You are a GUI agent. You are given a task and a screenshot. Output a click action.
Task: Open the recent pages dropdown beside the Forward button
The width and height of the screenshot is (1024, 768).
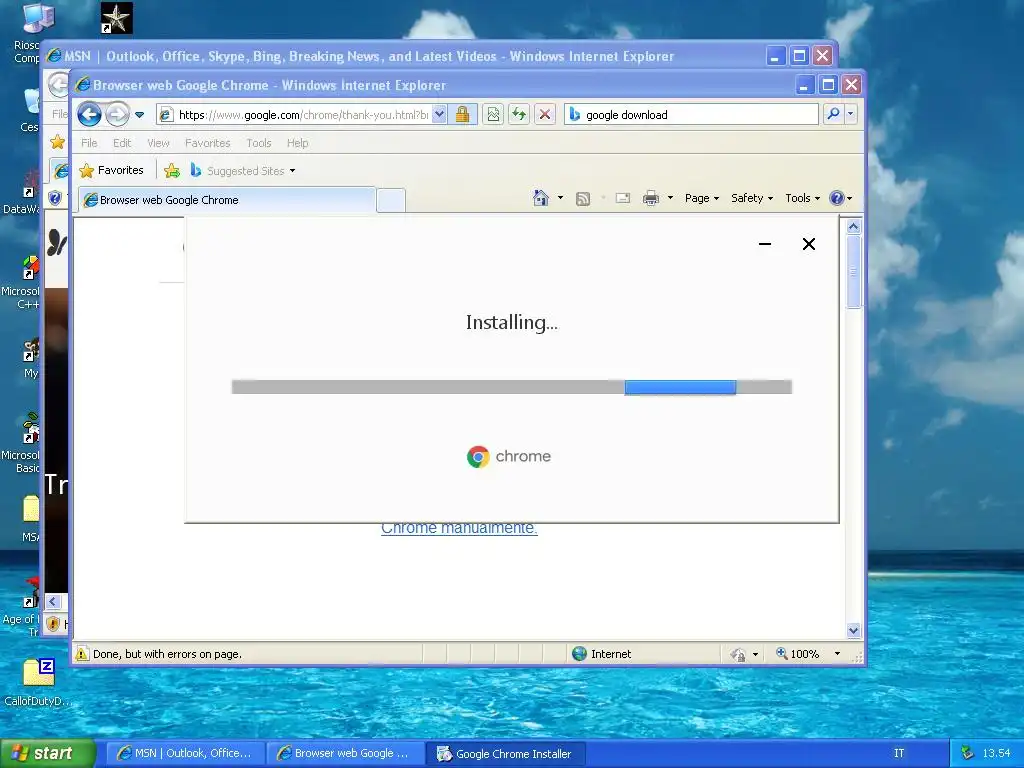(139, 115)
